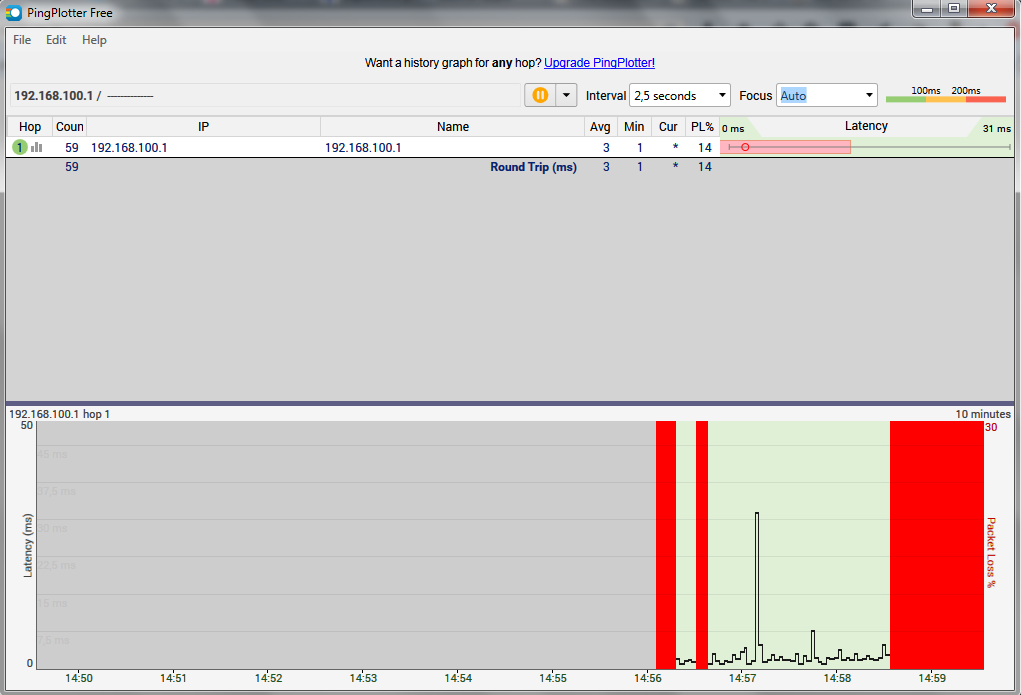This screenshot has height=695, width=1021.
Task: Click the orange pause trace button
Action: (540, 95)
